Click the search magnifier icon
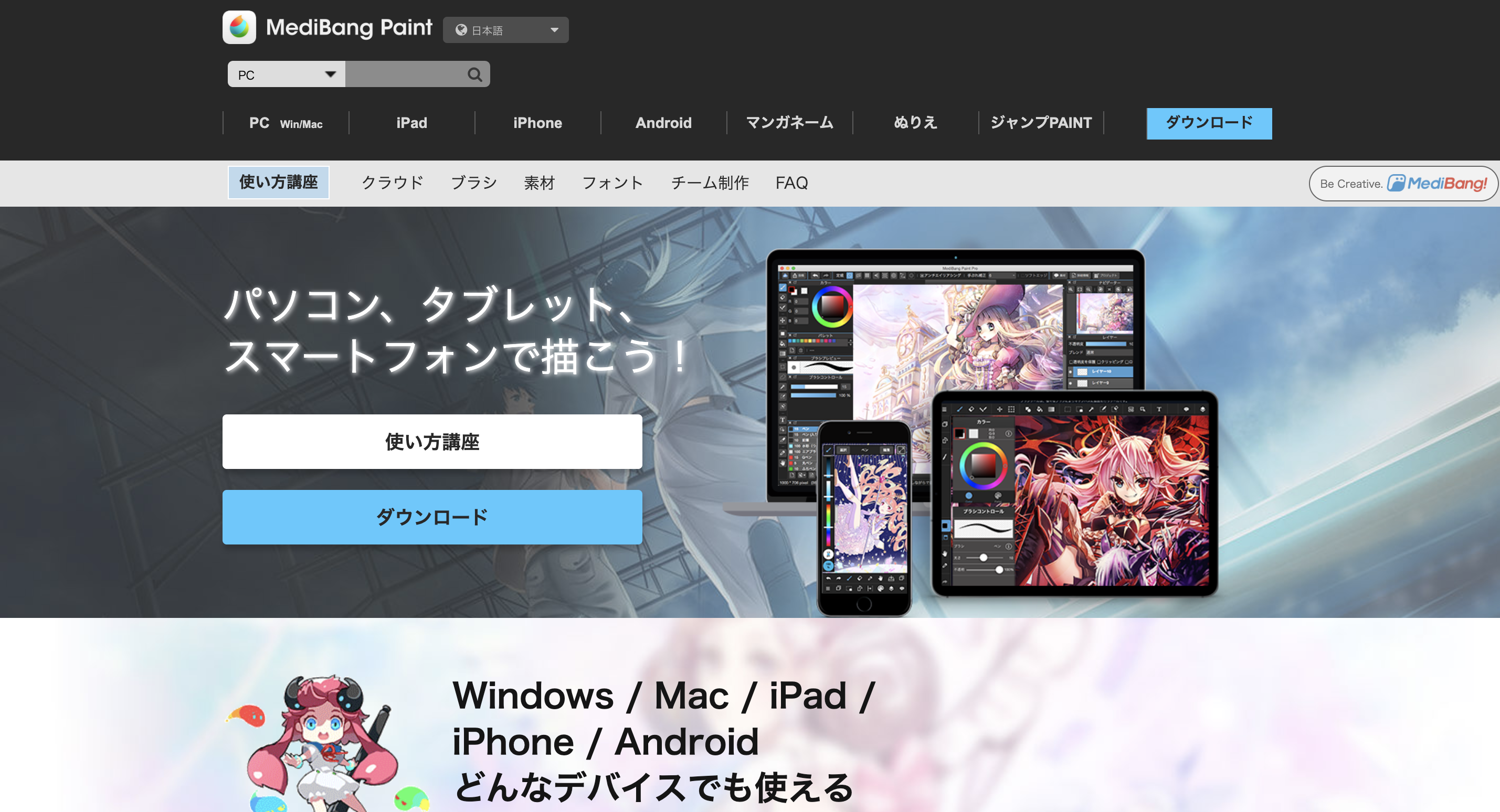The height and width of the screenshot is (812, 1500). [475, 75]
